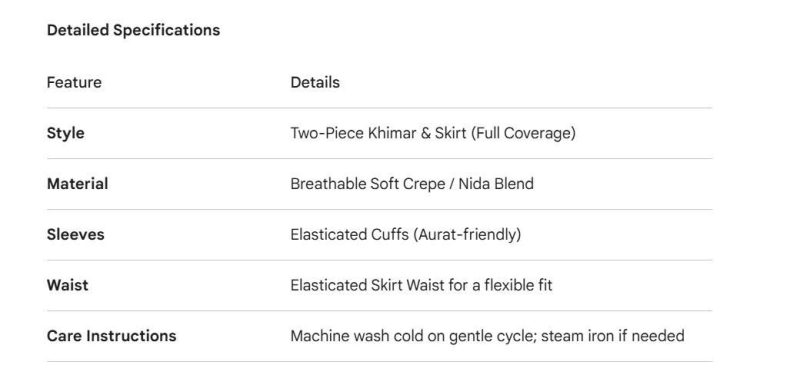Click flexible fit in Waist details
800x375 pixels.
tap(518, 285)
